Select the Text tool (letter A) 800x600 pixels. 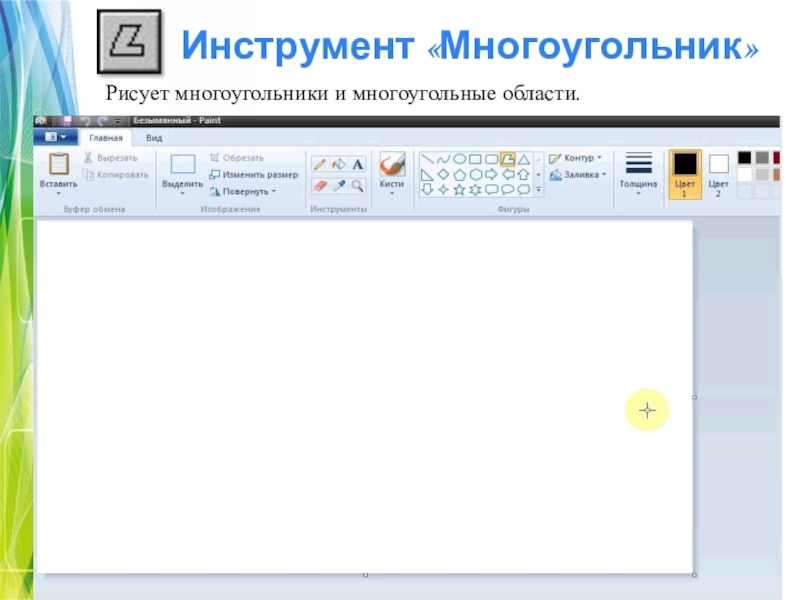357,164
